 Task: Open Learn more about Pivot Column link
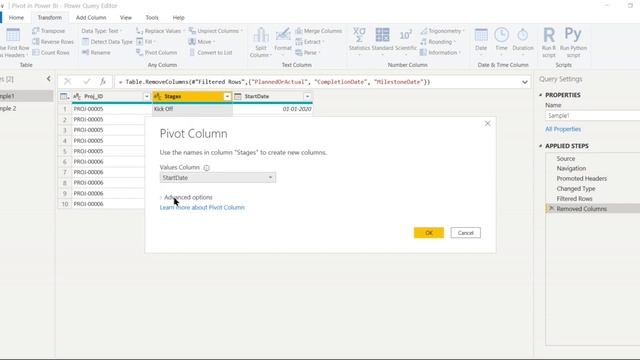(202, 207)
